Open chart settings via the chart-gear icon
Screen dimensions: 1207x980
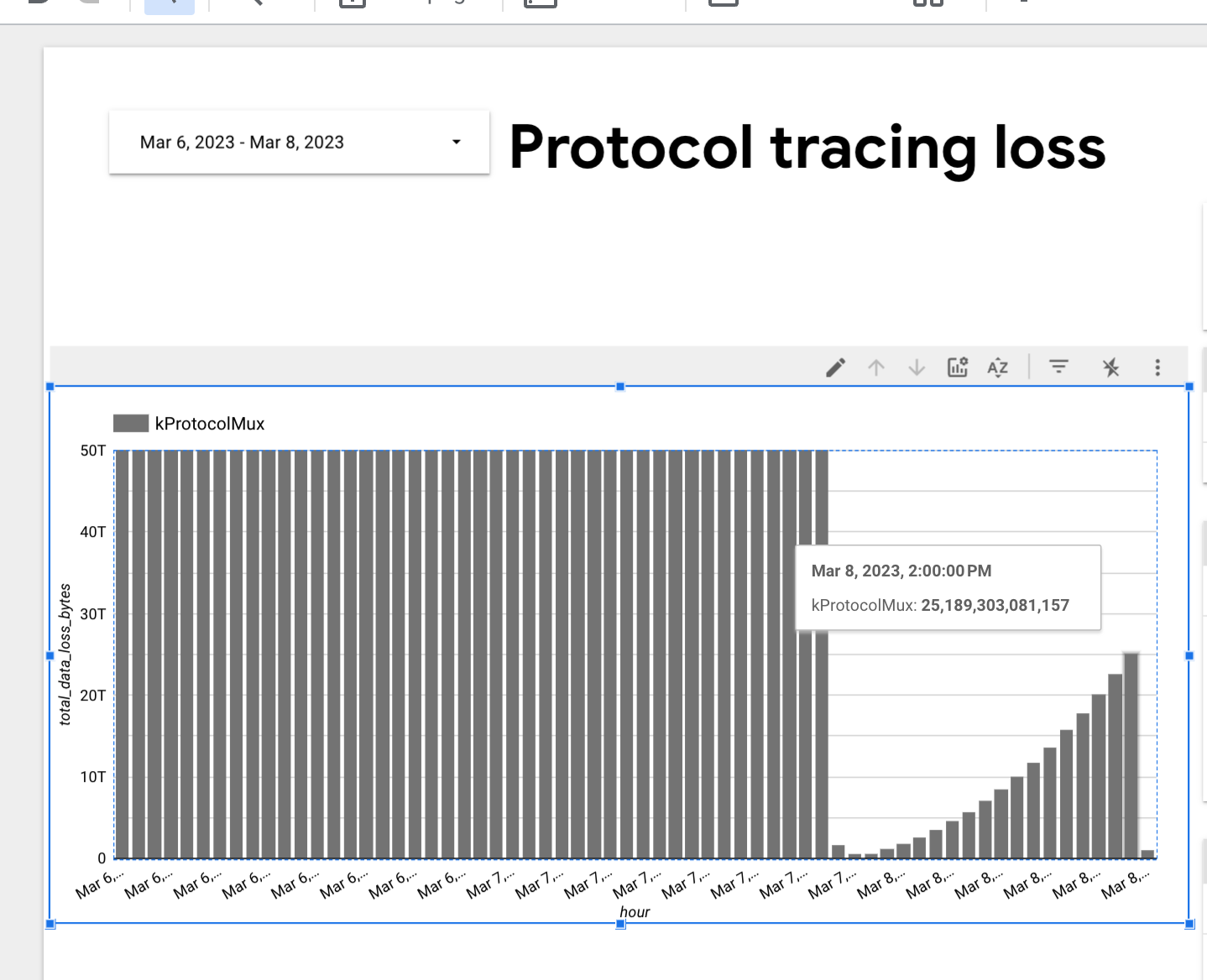point(957,367)
